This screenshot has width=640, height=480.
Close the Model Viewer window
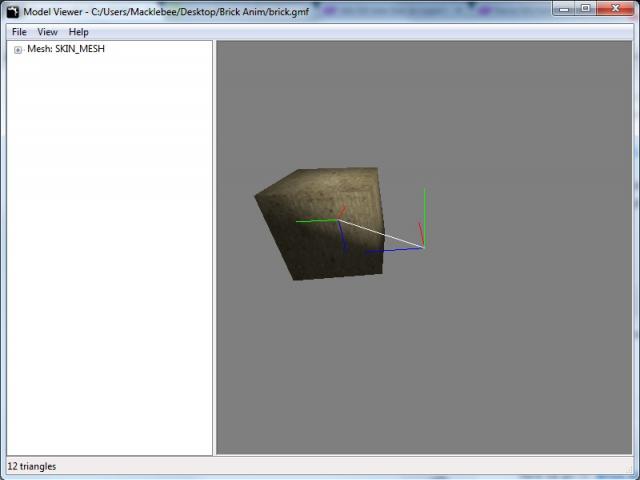(617, 9)
